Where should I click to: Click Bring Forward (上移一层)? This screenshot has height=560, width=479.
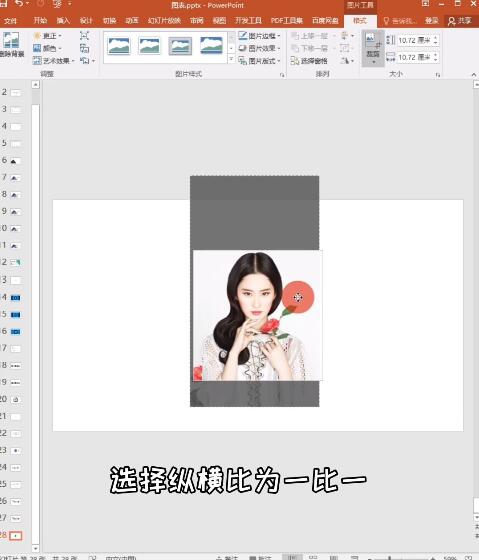click(x=309, y=36)
